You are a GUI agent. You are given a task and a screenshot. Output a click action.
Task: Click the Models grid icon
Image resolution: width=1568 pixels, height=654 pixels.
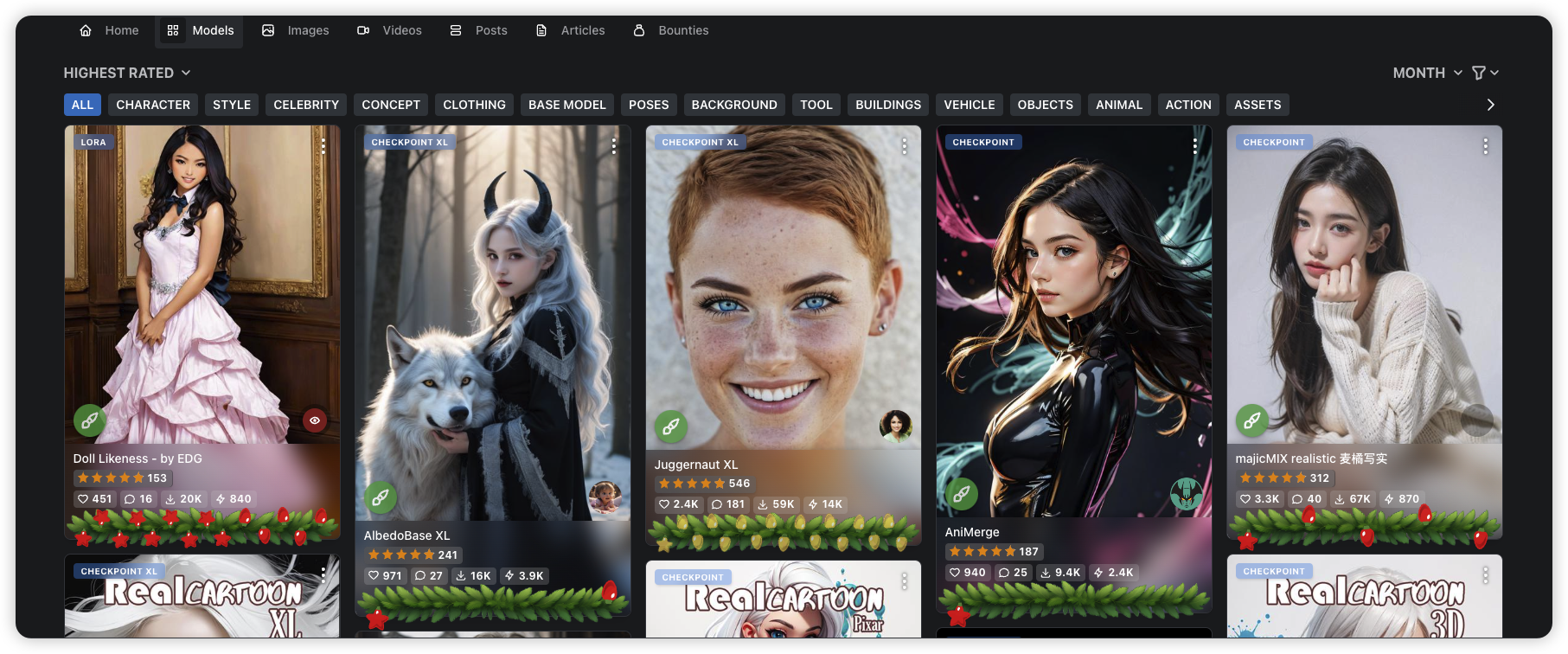173,30
